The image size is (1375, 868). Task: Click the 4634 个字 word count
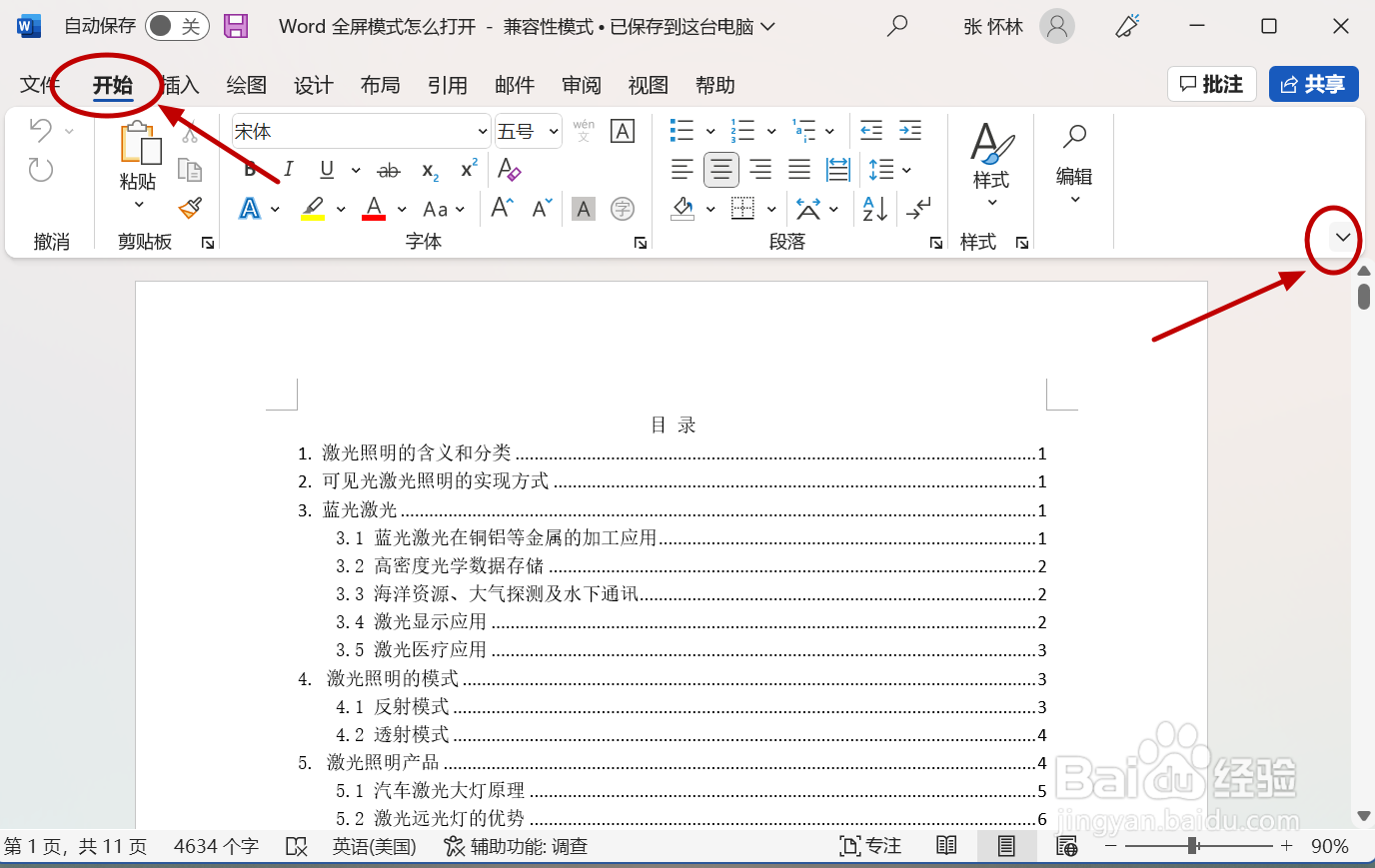coord(216,846)
